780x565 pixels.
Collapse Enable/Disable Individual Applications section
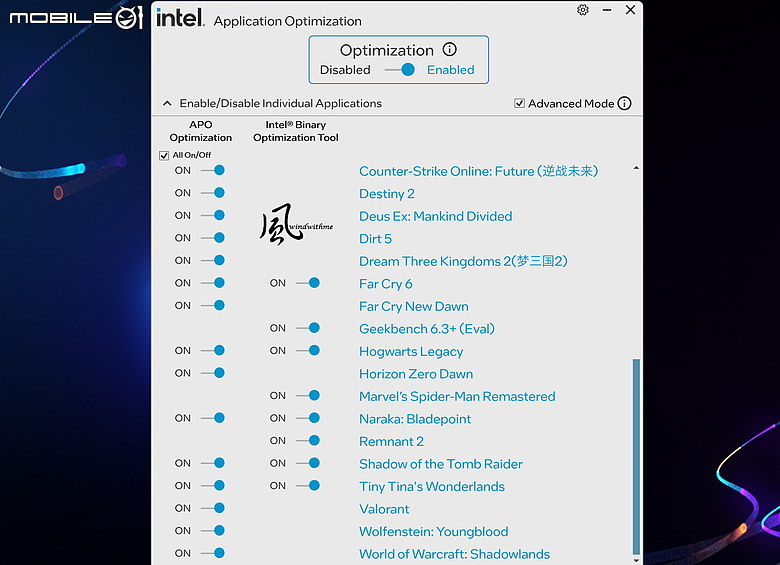[167, 103]
